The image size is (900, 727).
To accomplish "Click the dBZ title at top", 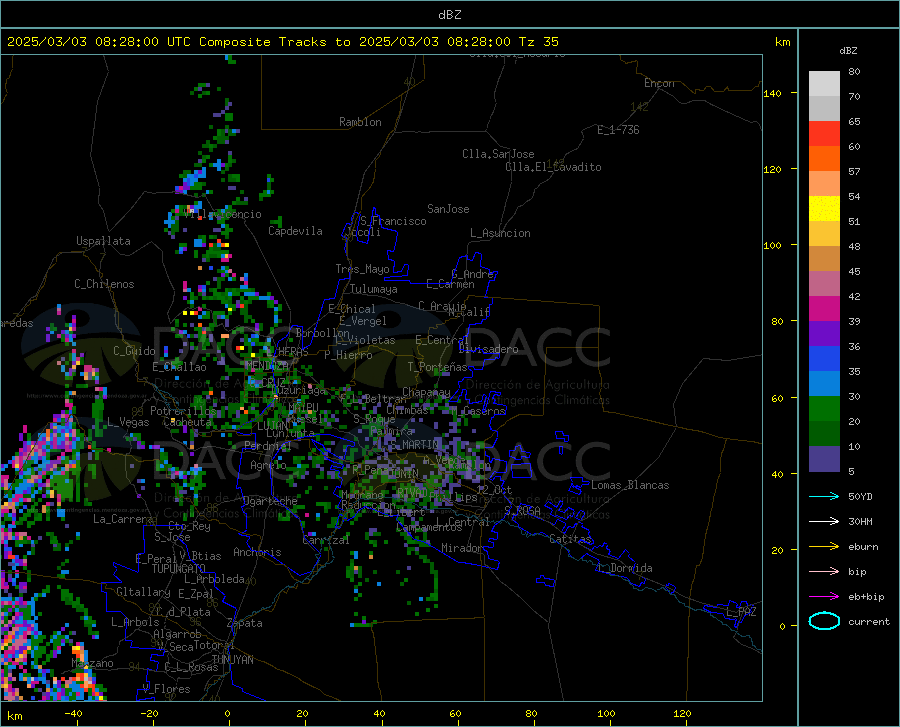I will coord(449,15).
